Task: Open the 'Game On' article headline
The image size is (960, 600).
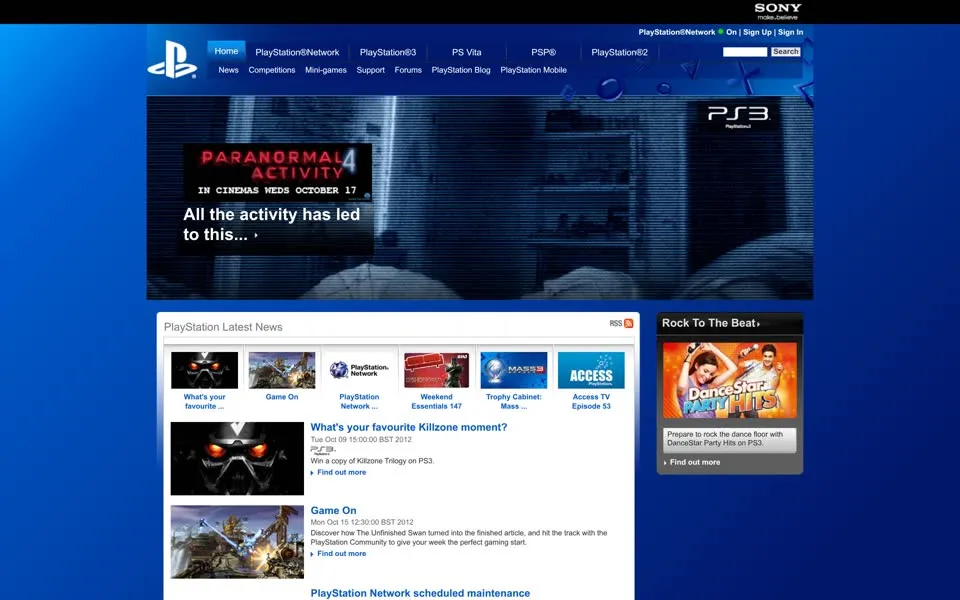Action: click(333, 511)
